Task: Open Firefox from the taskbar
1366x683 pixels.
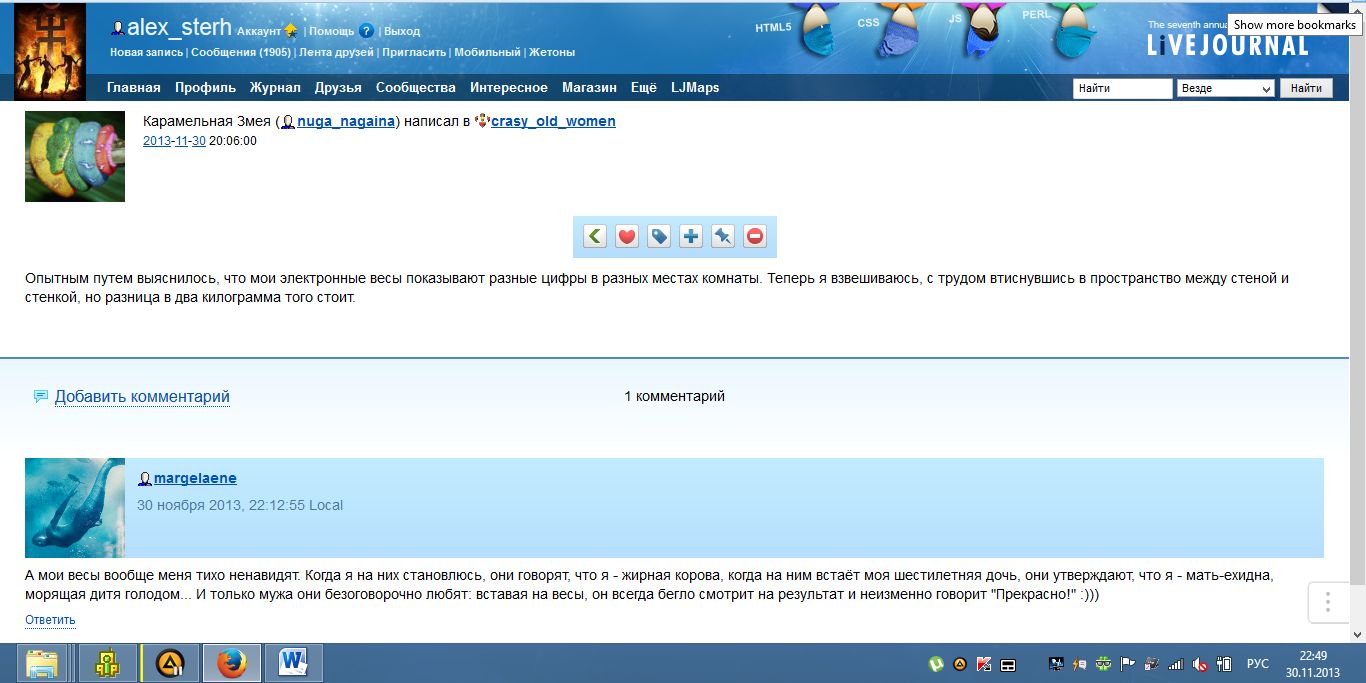Action: [x=231, y=663]
